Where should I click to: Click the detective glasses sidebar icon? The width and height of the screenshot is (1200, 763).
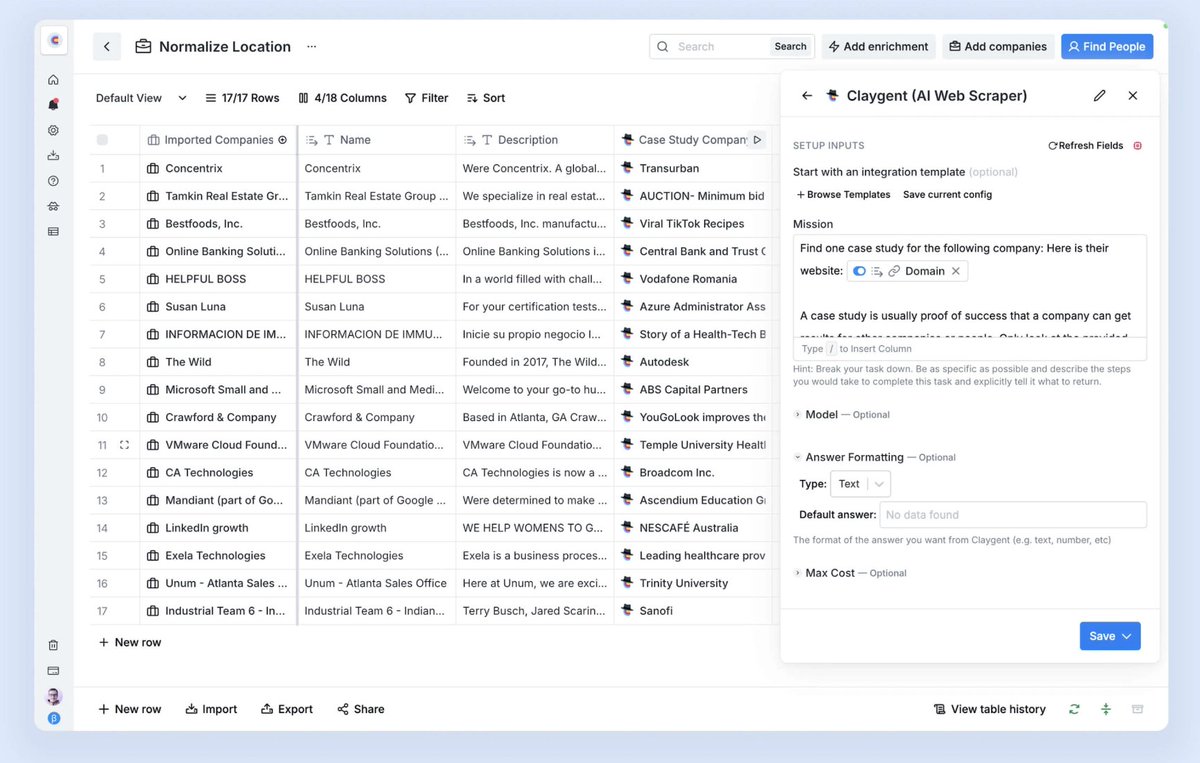pyautogui.click(x=53, y=206)
